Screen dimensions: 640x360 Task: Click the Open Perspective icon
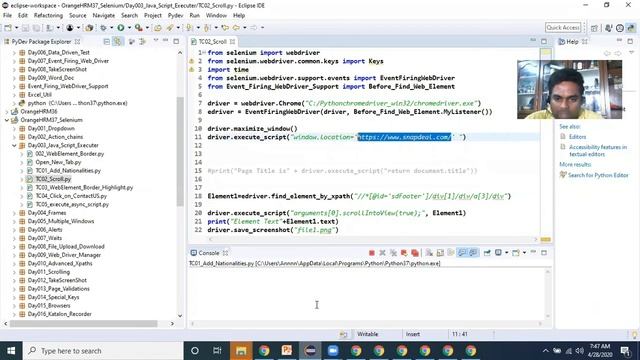pyautogui.click(x=594, y=28)
